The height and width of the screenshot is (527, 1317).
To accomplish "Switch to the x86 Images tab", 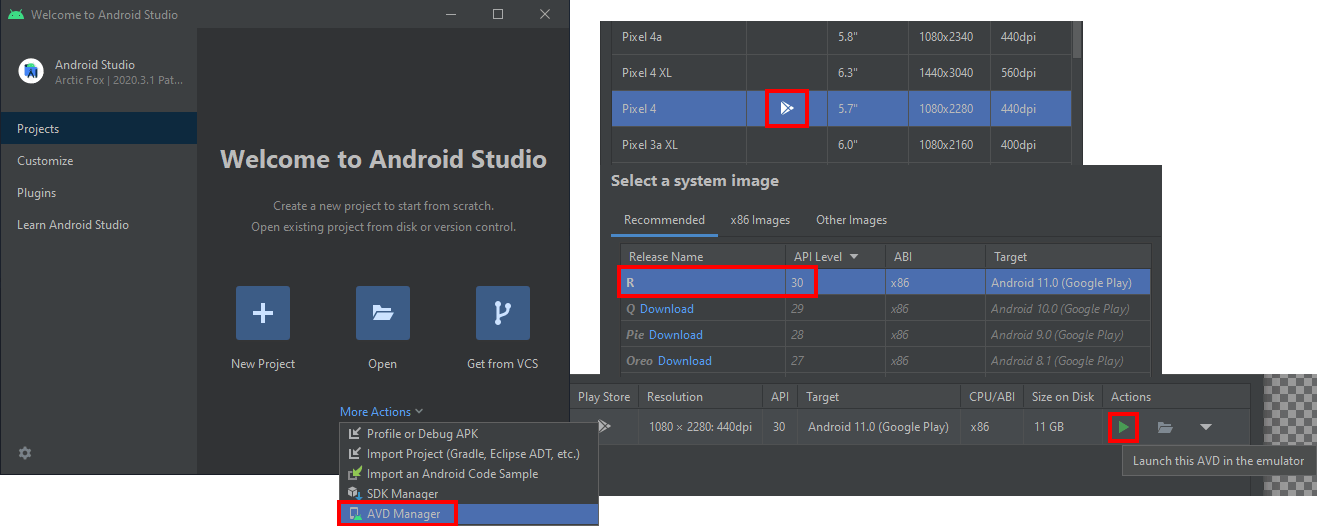I will pyautogui.click(x=760, y=220).
